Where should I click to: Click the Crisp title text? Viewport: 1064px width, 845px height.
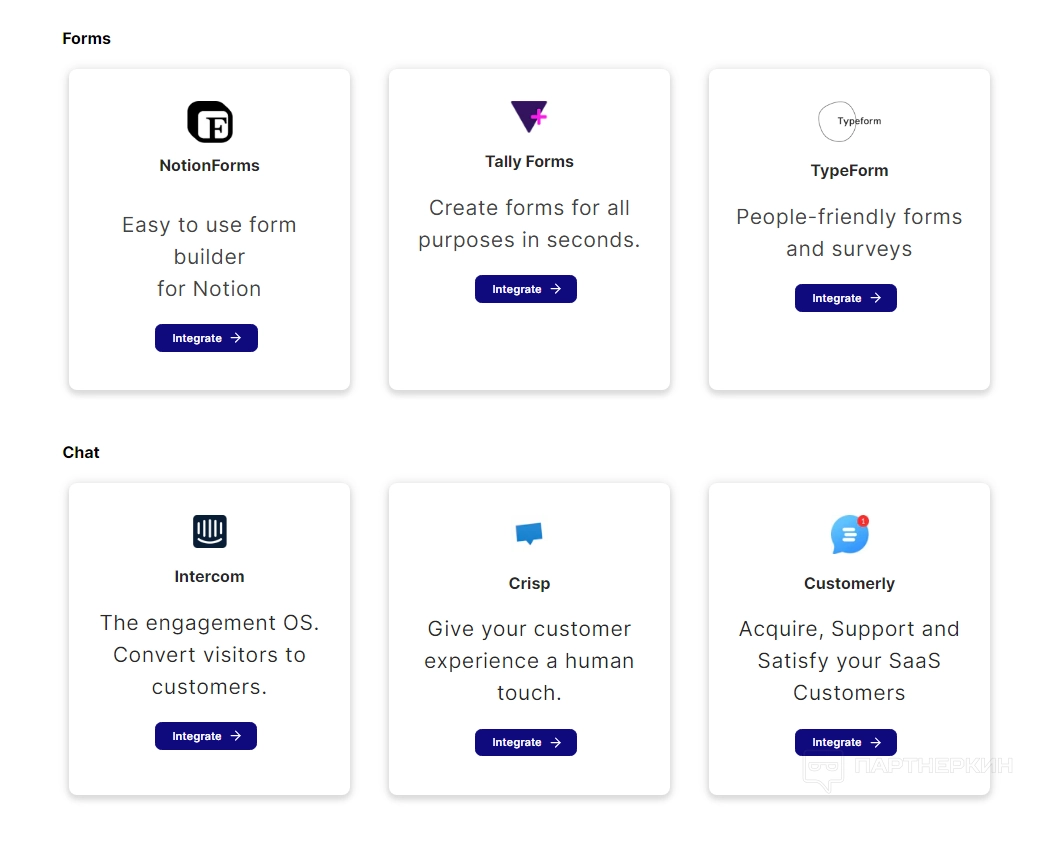[529, 584]
